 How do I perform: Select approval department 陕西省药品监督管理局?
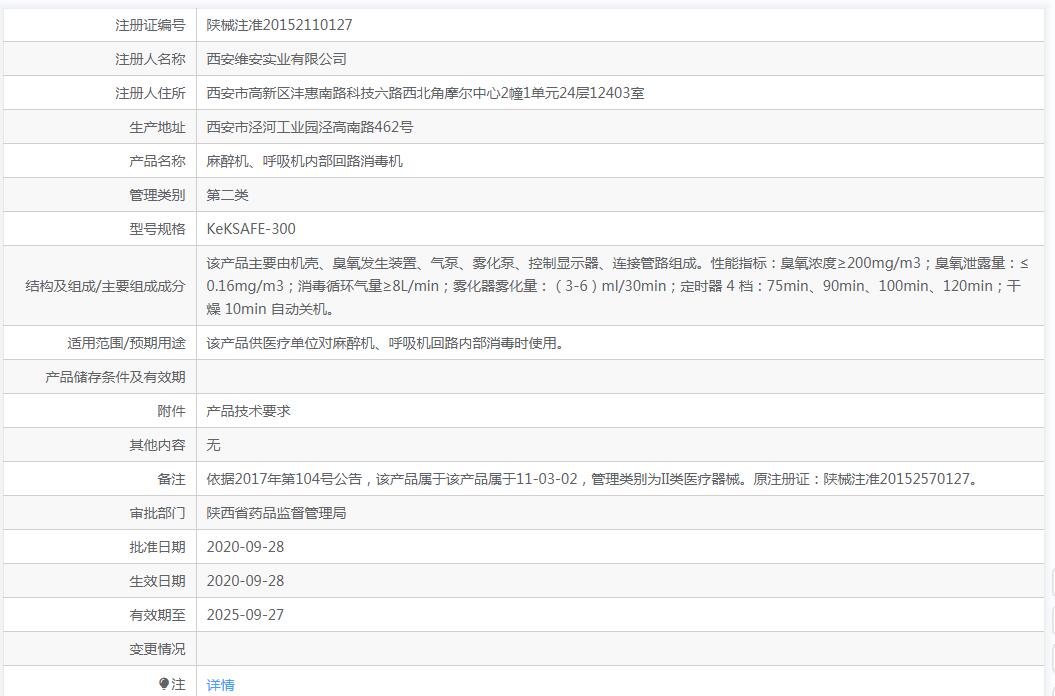277,513
